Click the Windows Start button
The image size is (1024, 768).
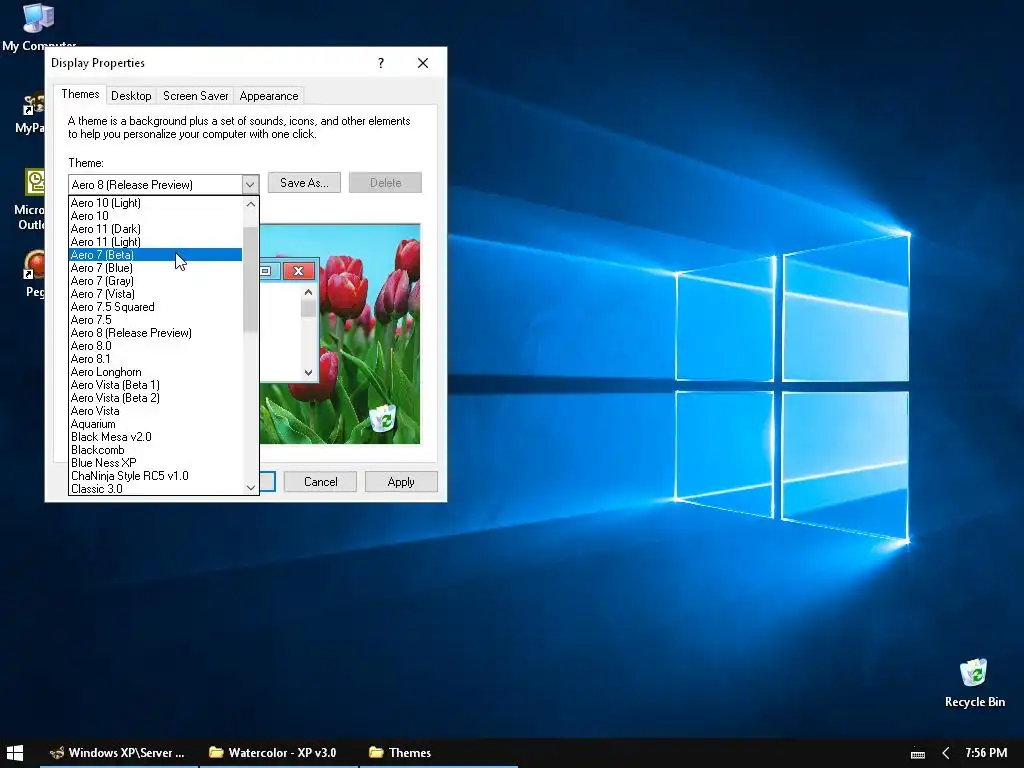tap(14, 753)
